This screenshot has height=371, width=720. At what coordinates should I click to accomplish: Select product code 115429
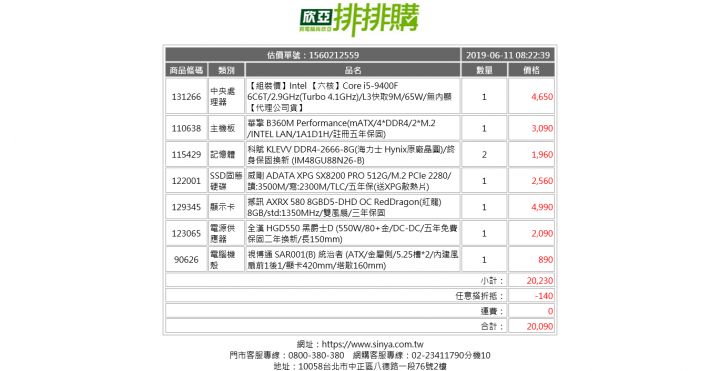click(x=186, y=155)
